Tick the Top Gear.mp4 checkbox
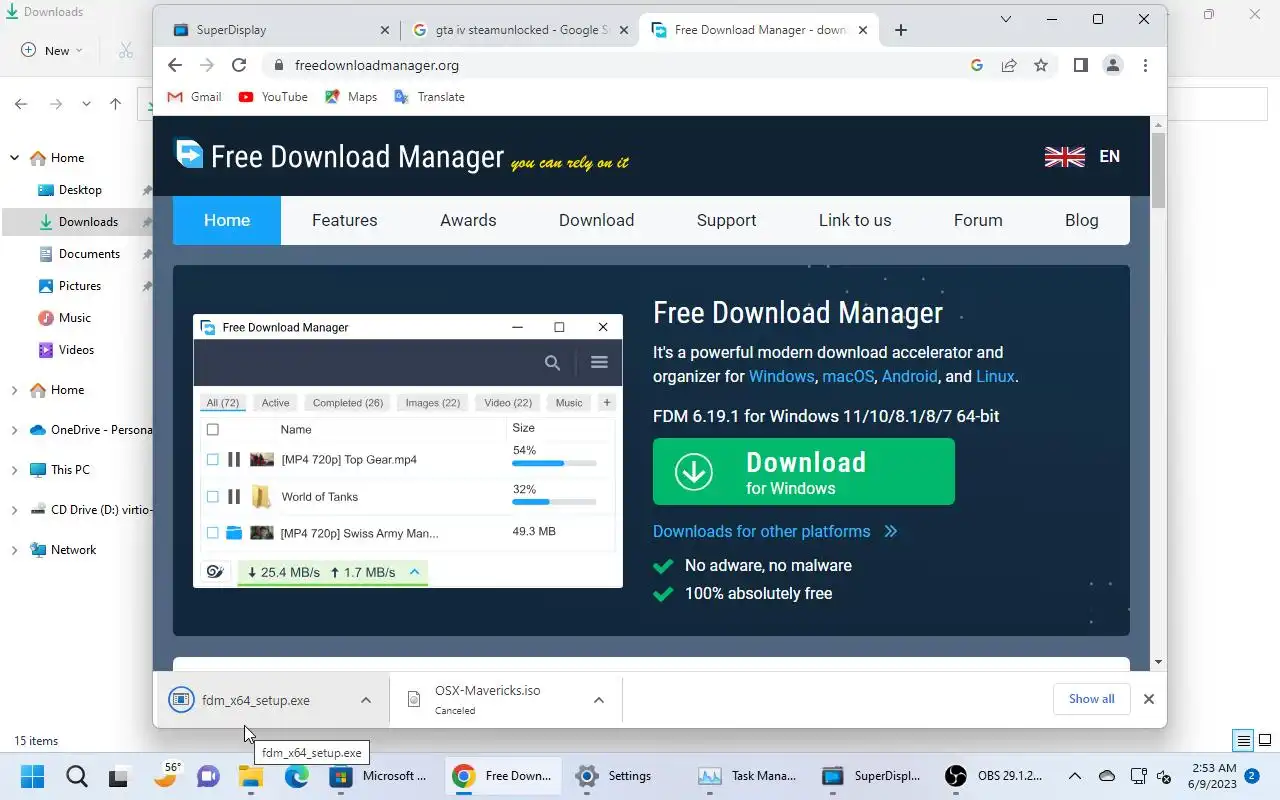This screenshot has height=800, width=1280. [212, 459]
